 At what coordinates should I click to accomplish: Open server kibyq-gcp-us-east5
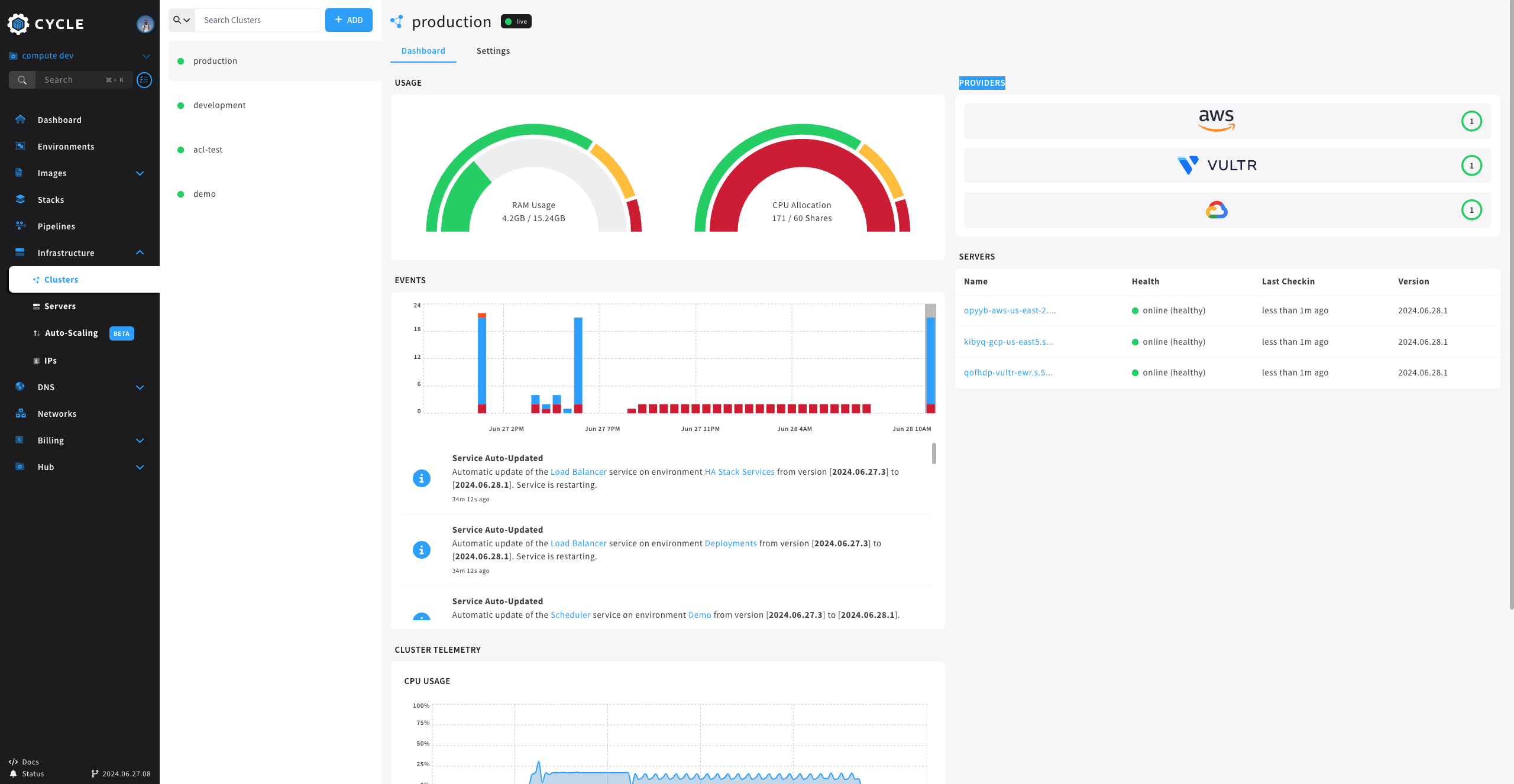[1008, 342]
